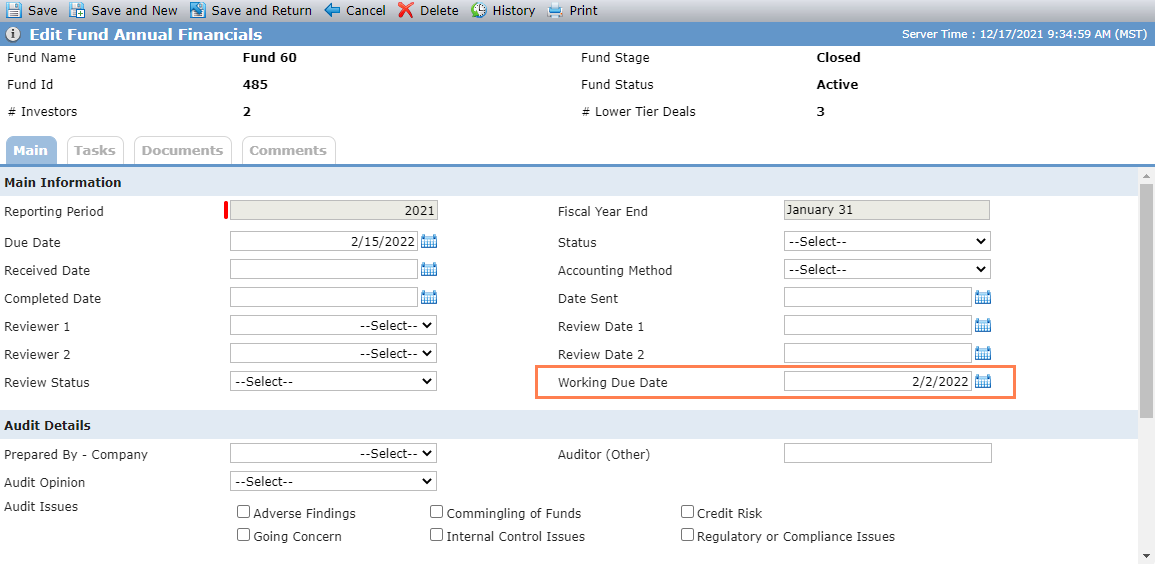
Task: Click the Auditor (Other) text field
Action: 888,454
